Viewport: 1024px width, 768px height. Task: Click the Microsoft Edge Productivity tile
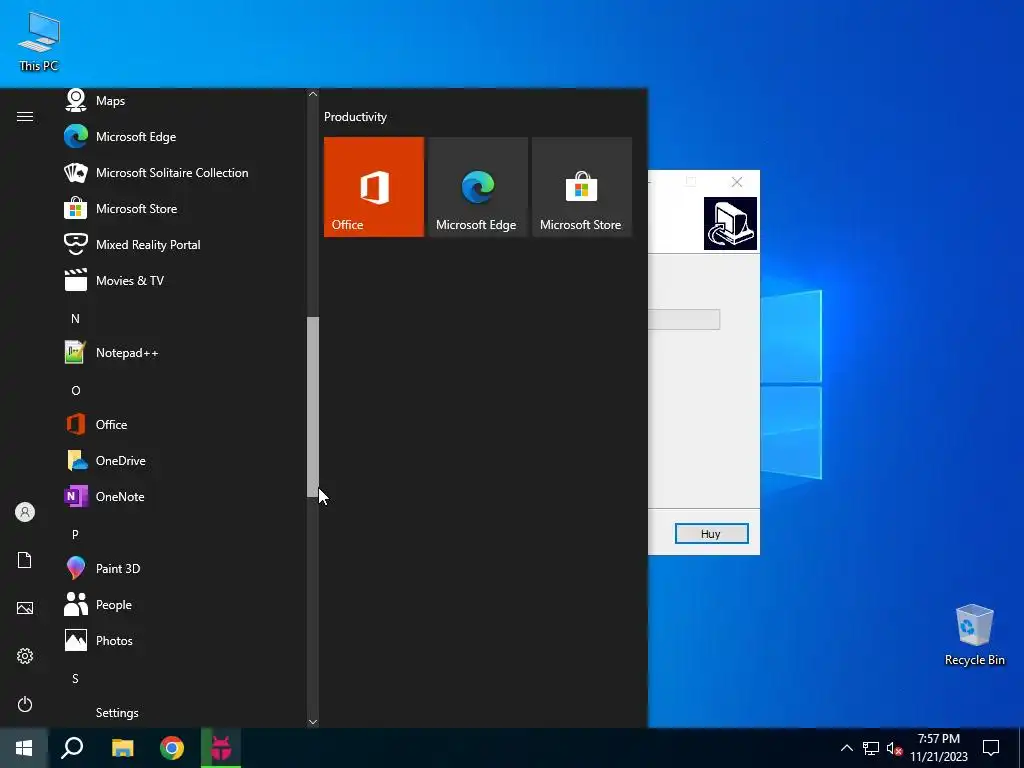coord(477,187)
